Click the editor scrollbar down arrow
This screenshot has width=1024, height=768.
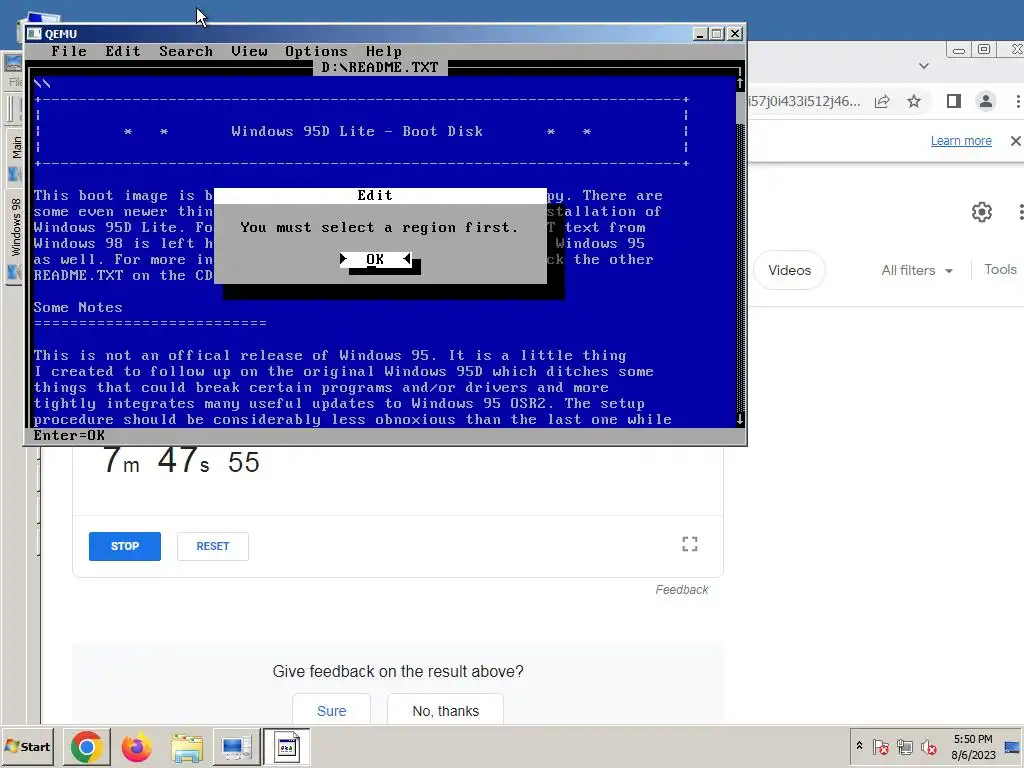coord(739,419)
